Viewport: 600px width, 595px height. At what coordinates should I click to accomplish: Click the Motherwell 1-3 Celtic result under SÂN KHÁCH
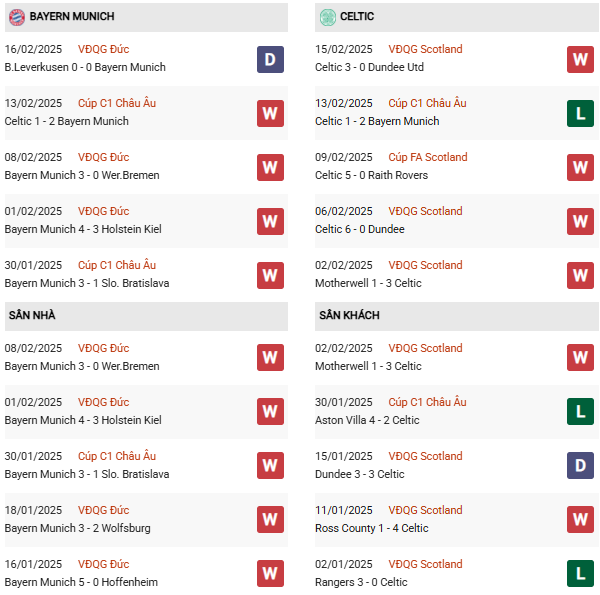[x=368, y=366]
